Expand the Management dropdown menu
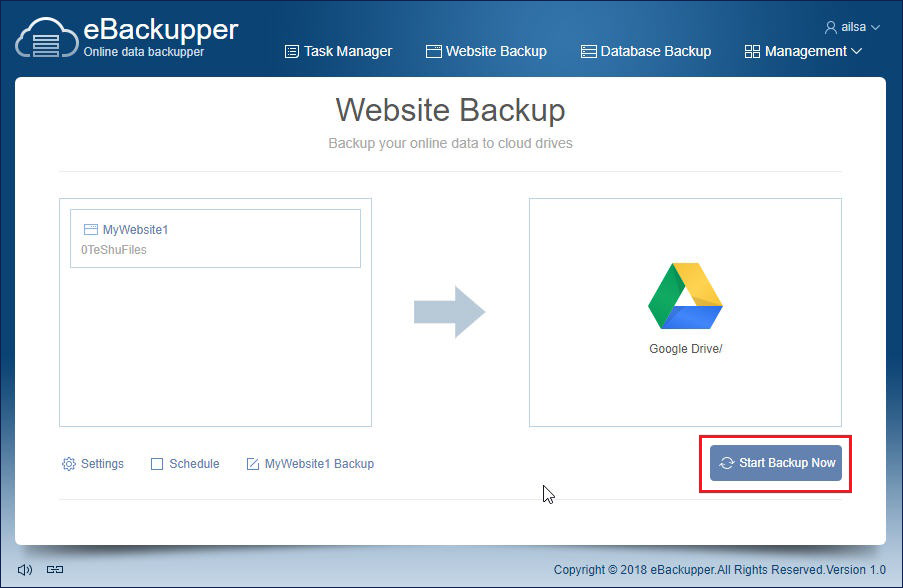 point(803,51)
